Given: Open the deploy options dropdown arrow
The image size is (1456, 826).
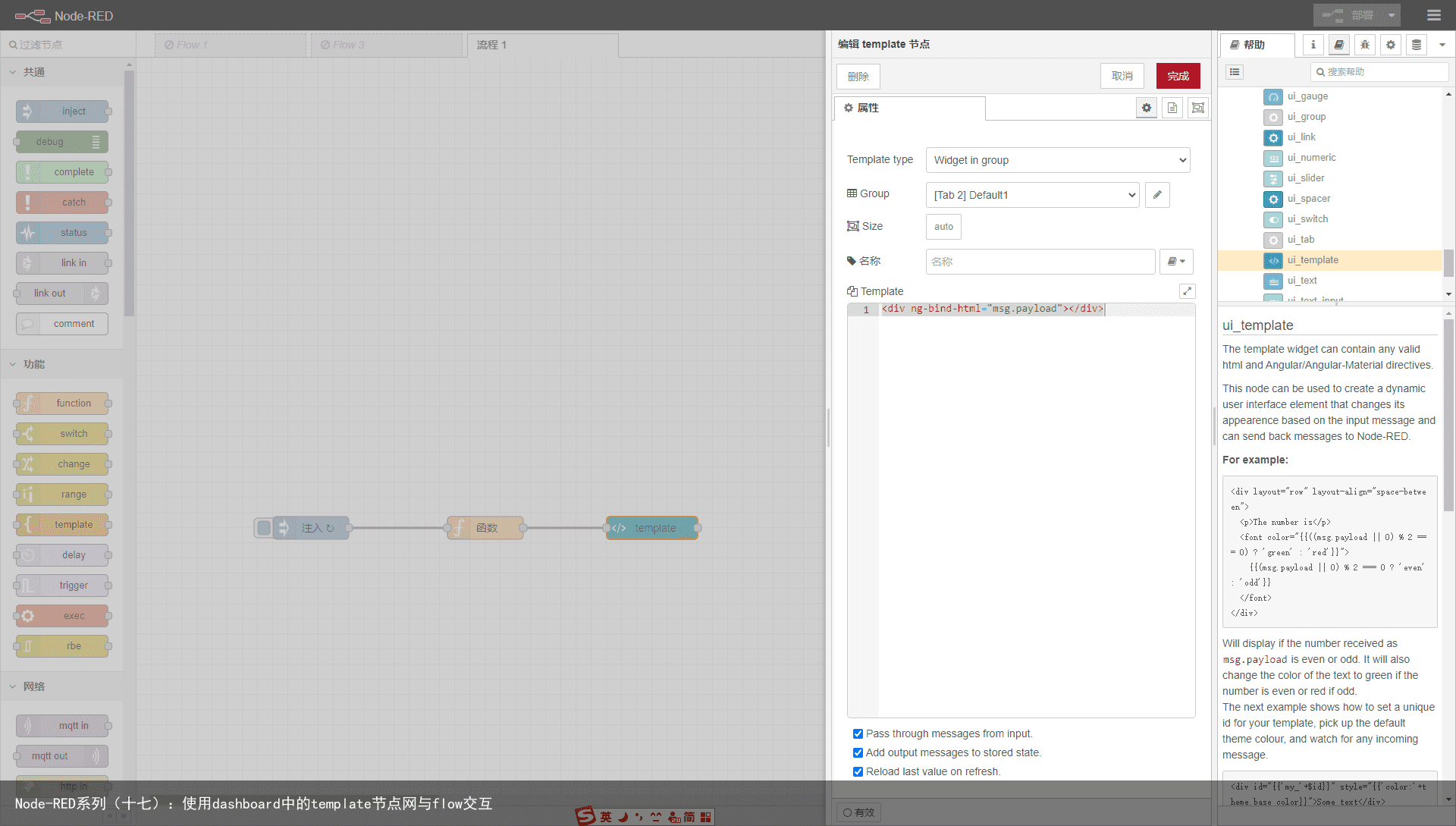Looking at the screenshot, I should (1392, 15).
